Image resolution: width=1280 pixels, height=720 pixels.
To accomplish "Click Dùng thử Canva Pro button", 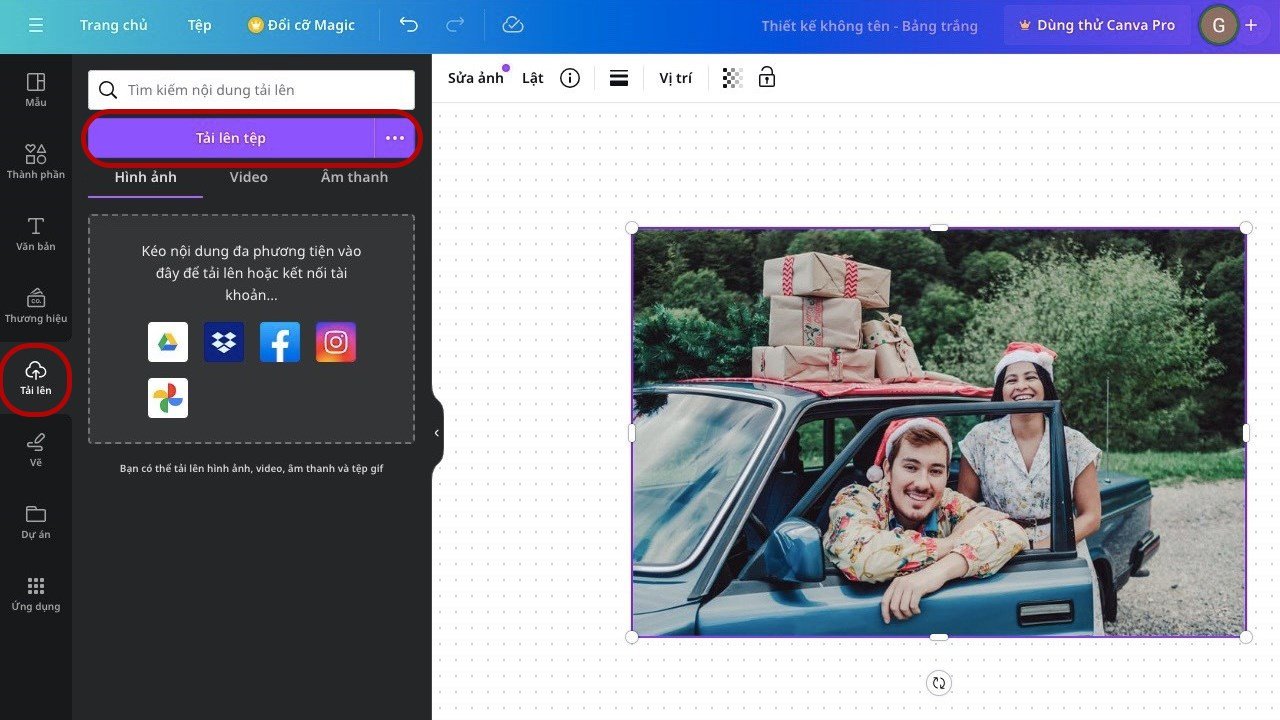I will [x=1096, y=25].
